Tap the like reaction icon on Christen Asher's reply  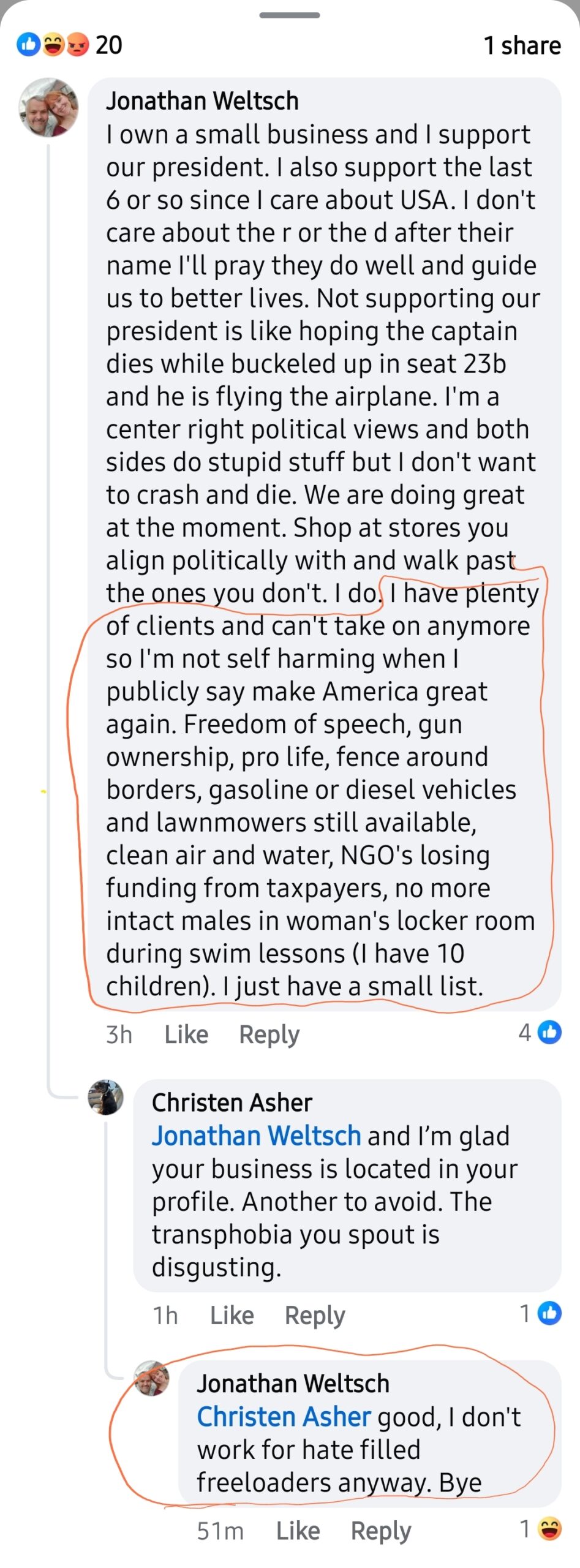click(549, 1313)
